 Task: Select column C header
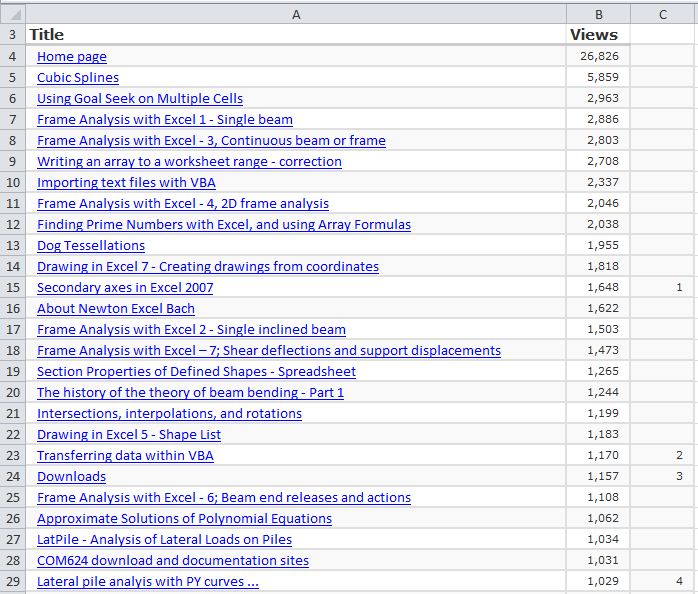tap(664, 13)
